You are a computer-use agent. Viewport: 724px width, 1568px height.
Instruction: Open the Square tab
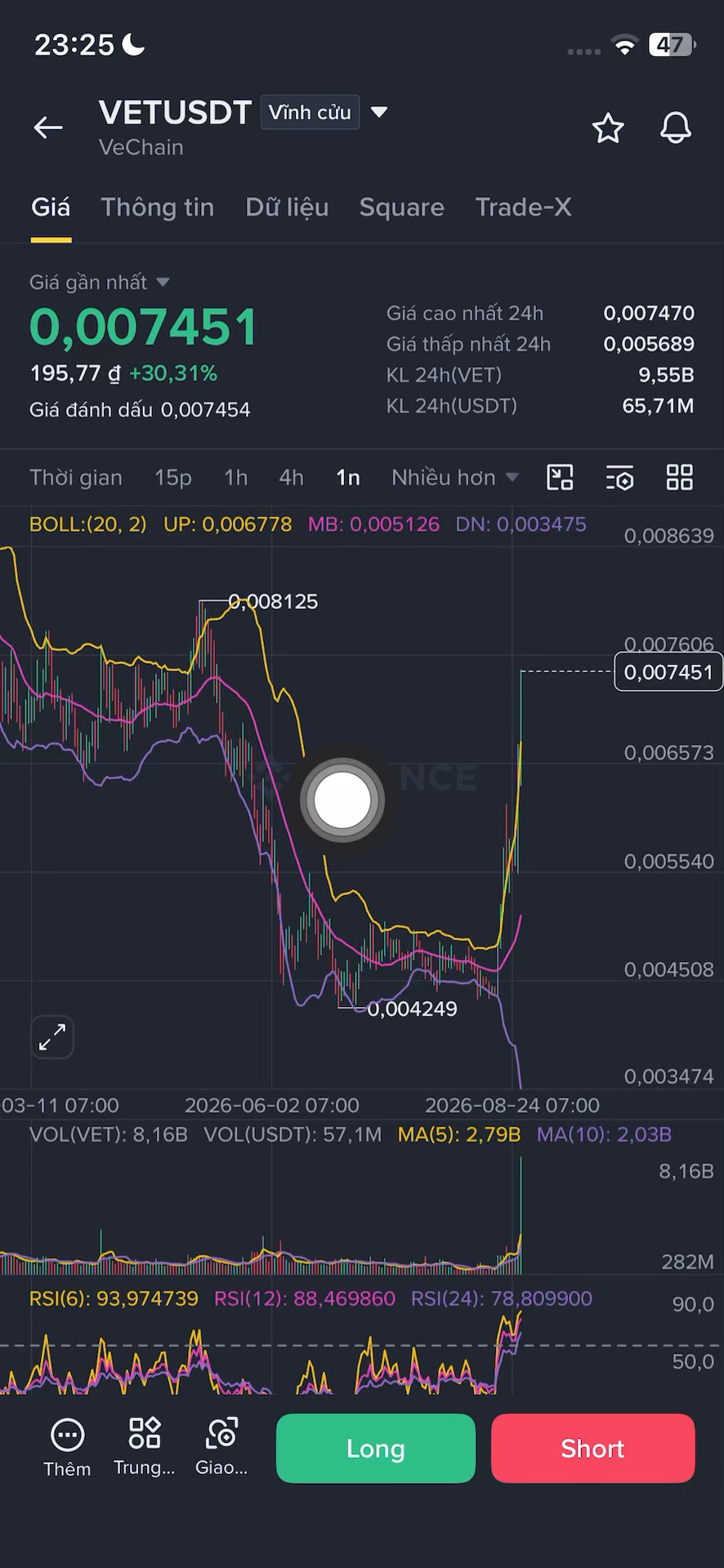[x=402, y=207]
